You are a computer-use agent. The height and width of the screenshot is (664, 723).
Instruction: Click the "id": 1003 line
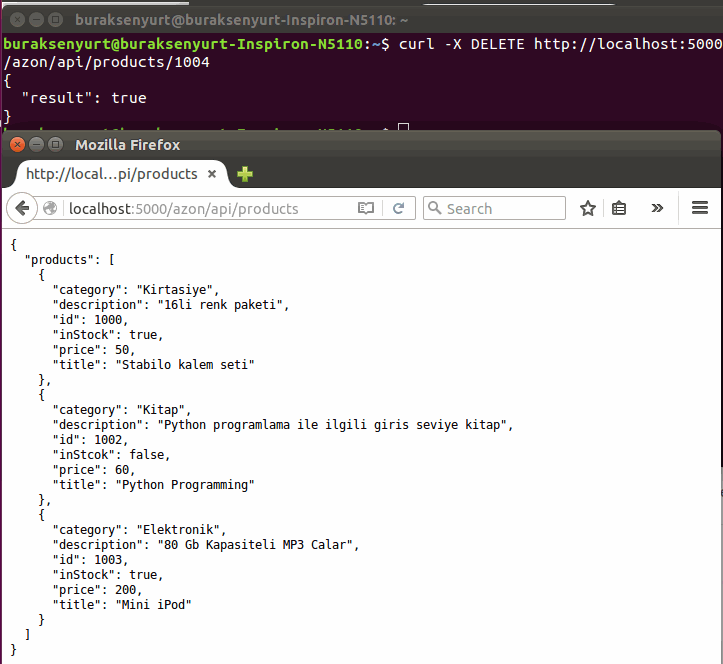coord(90,560)
